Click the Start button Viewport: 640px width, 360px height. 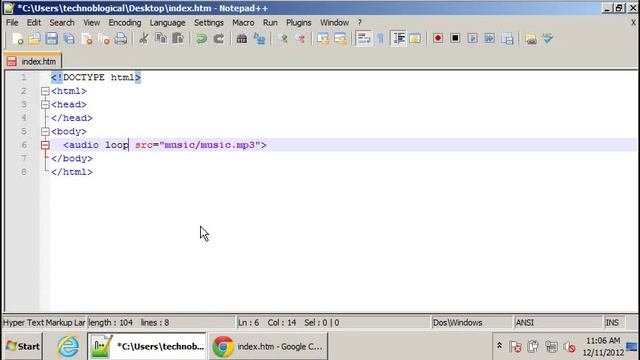point(23,347)
